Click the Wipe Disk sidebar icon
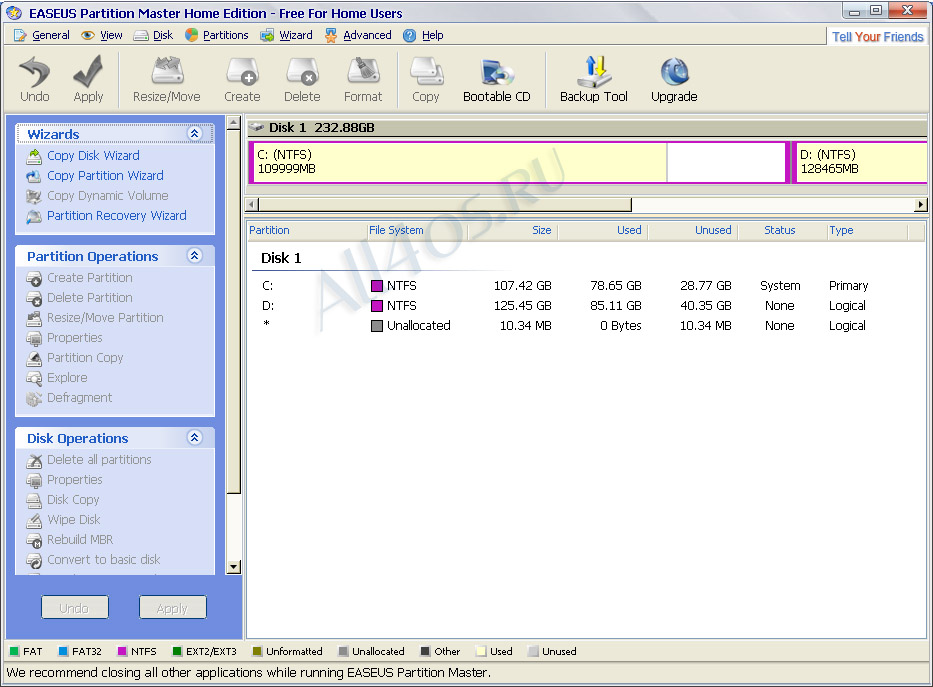 pos(34,520)
